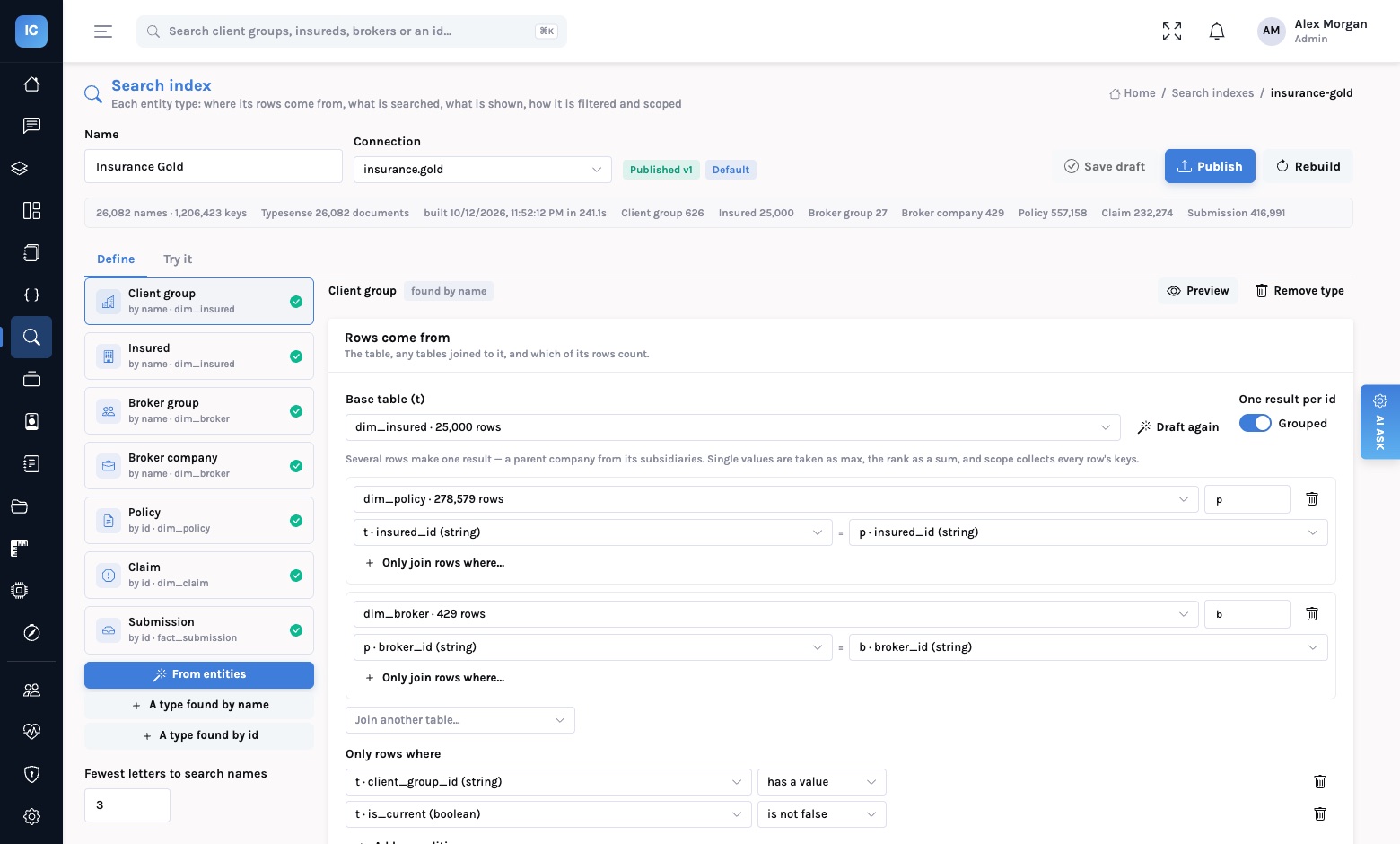This screenshot has height=844, width=1400.
Task: Open the notifications bell
Action: coord(1217,31)
